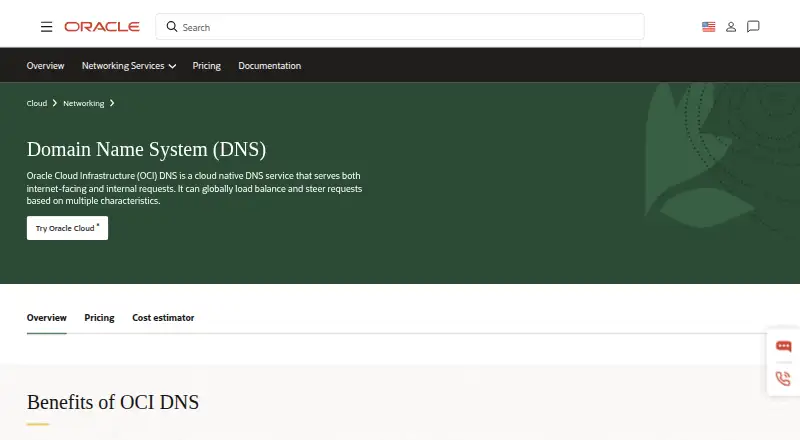This screenshot has width=800, height=440.
Task: Click the Try Oracle Cloud button
Action: pyautogui.click(x=67, y=228)
